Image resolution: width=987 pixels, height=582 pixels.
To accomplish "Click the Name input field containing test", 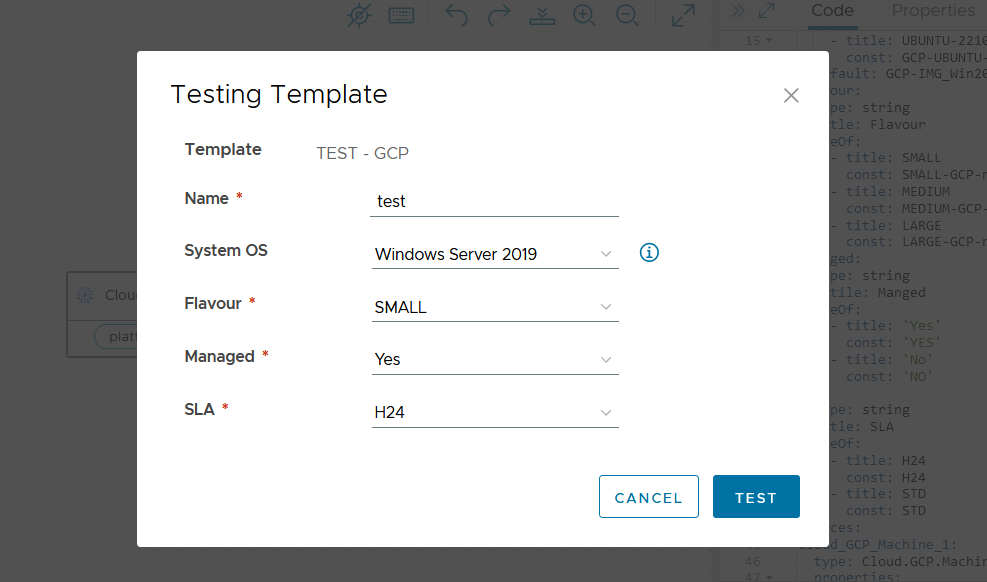I will tap(494, 201).
